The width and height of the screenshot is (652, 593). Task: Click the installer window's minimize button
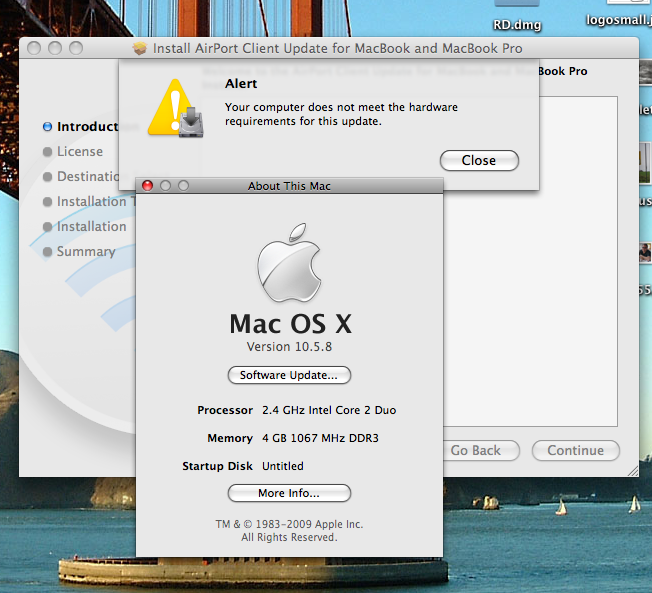click(x=55, y=48)
